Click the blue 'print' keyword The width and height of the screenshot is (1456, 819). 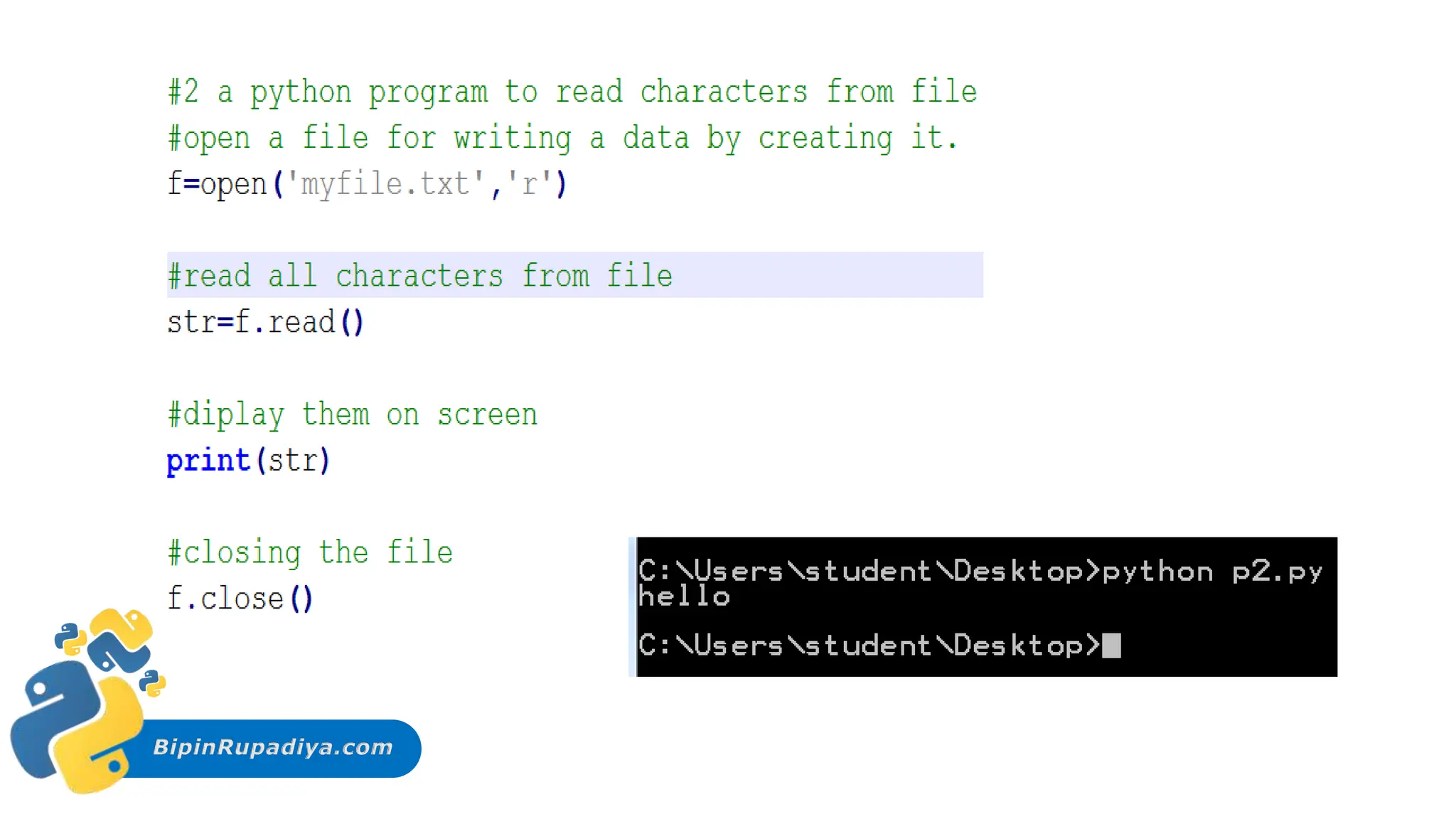[208, 461]
